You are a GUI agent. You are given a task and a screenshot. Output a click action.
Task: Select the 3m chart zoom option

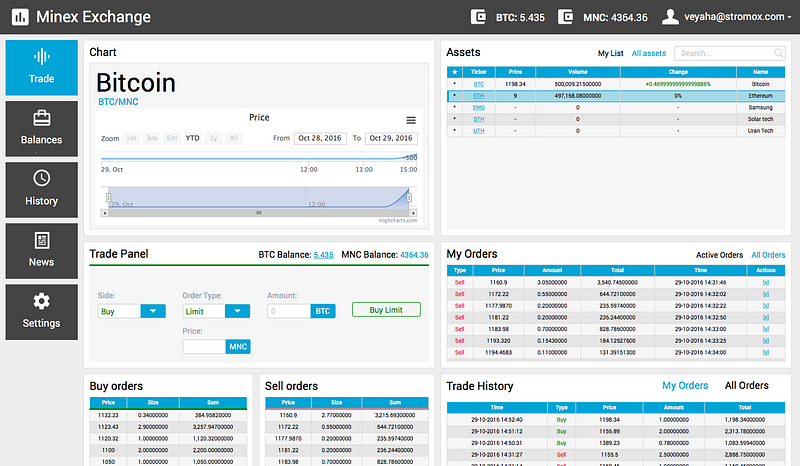tap(152, 138)
